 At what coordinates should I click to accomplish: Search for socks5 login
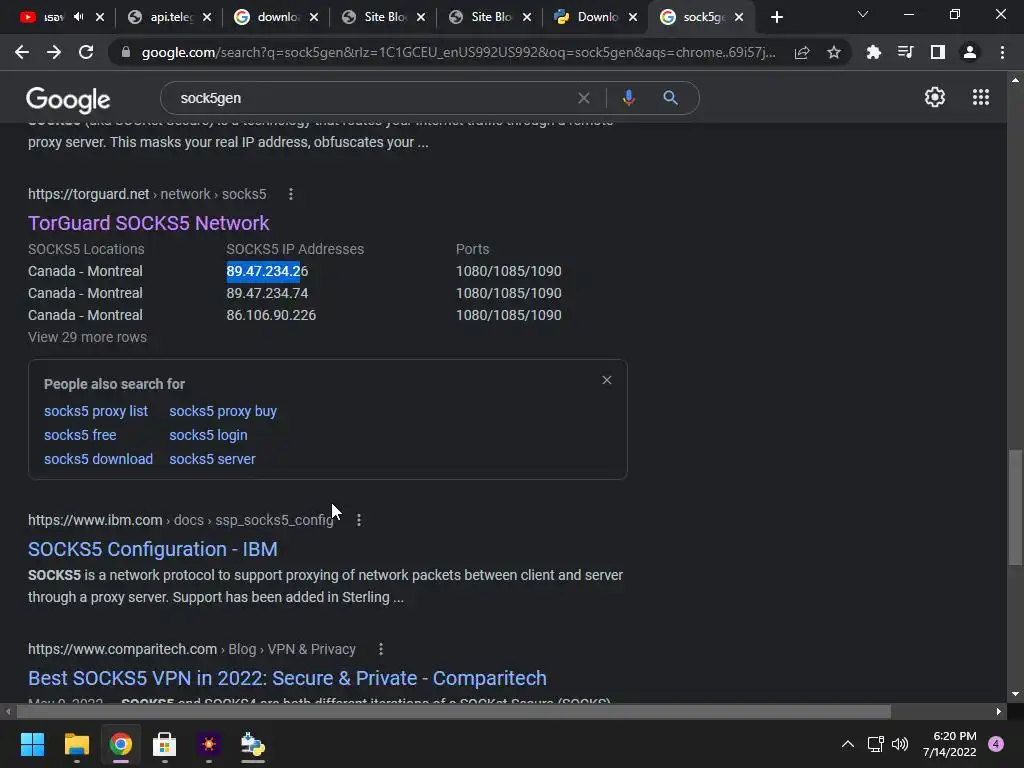(x=208, y=435)
